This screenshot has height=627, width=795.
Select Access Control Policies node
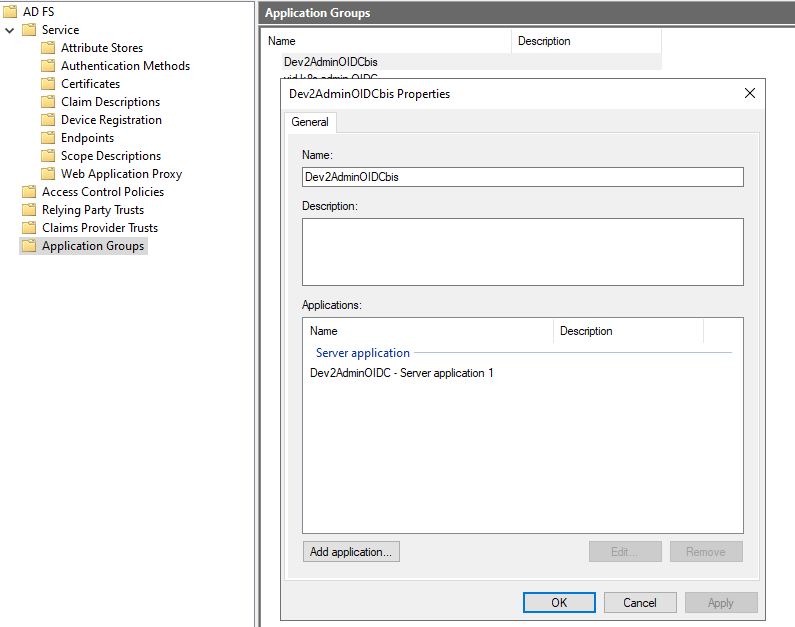(103, 192)
